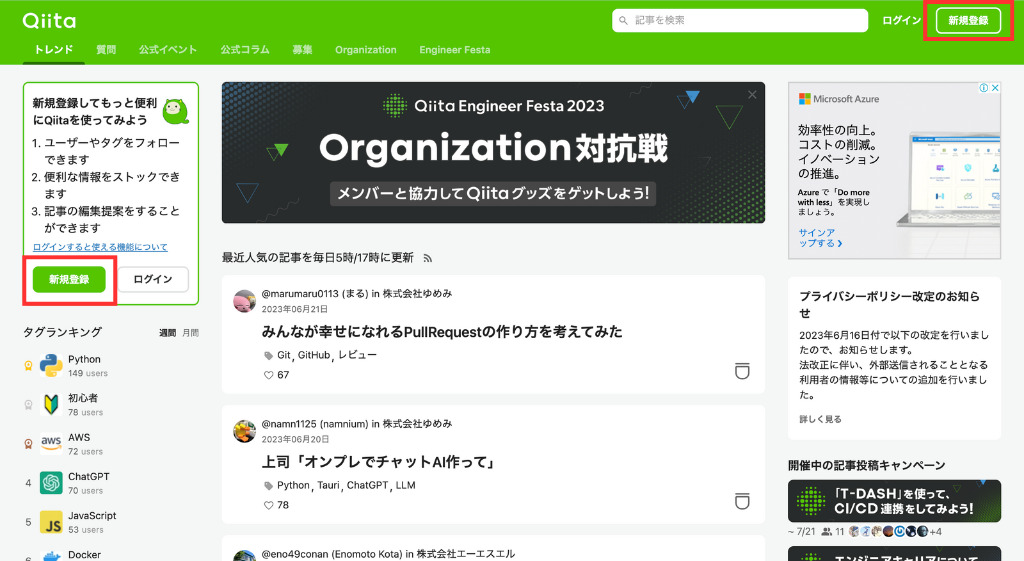Click the search magnifier icon
Viewport: 1024px width, 561px height.
click(x=623, y=21)
